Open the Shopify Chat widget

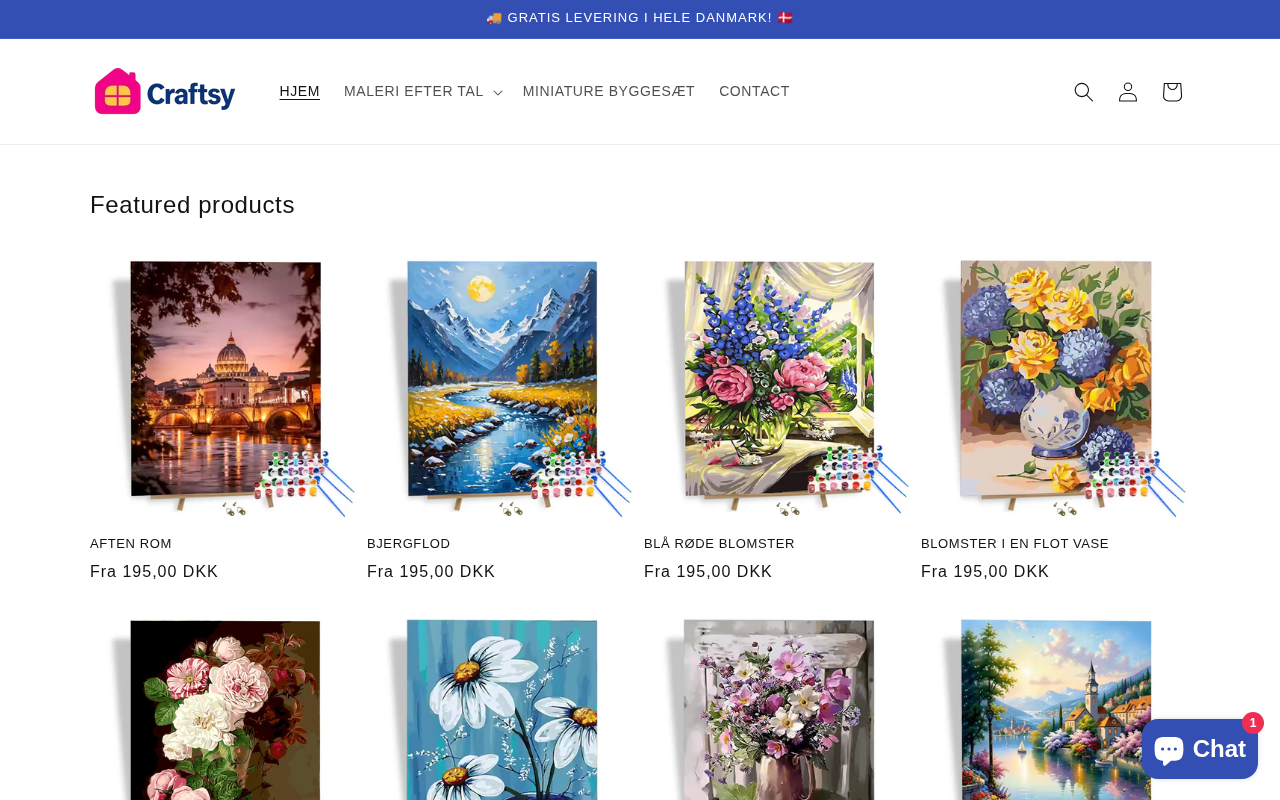click(1200, 749)
